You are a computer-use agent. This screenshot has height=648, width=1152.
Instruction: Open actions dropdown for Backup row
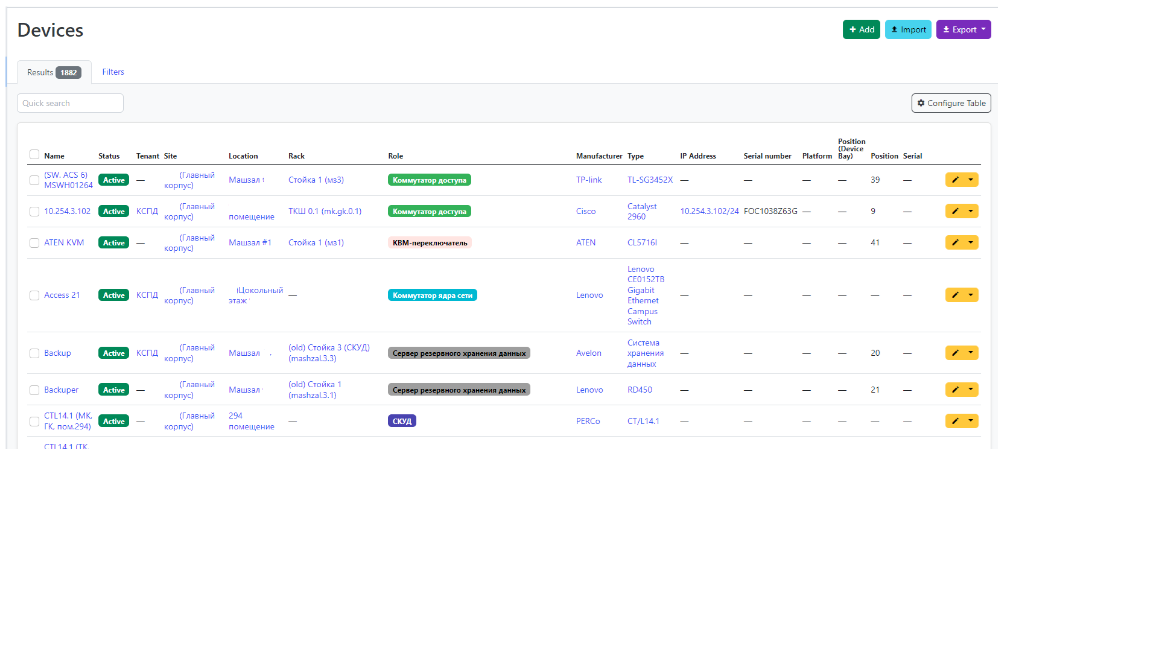click(971, 353)
